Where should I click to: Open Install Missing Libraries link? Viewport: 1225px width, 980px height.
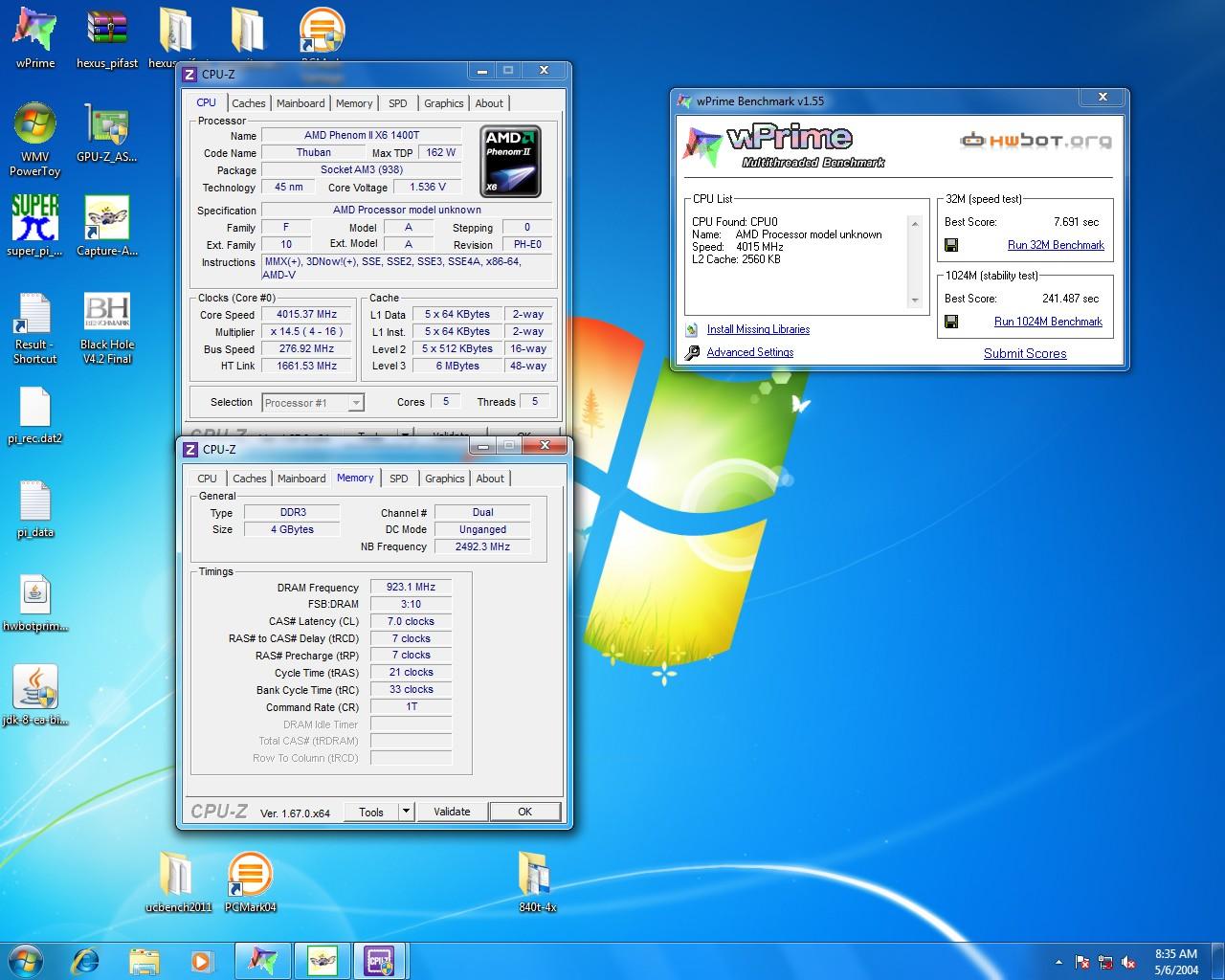coord(758,329)
